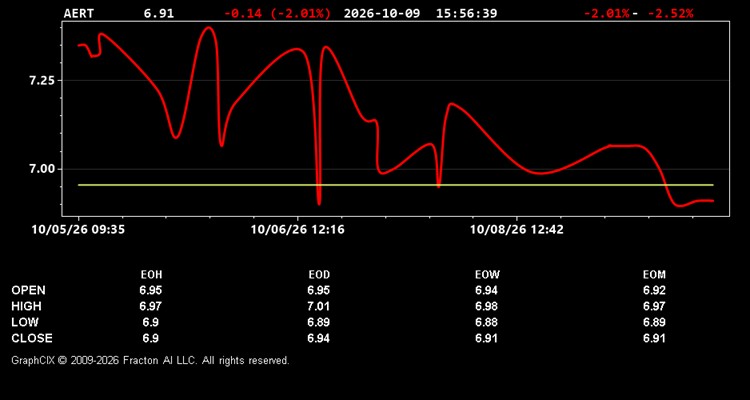Click the -2.52% figure in header
The height and width of the screenshot is (400, 750).
(670, 13)
